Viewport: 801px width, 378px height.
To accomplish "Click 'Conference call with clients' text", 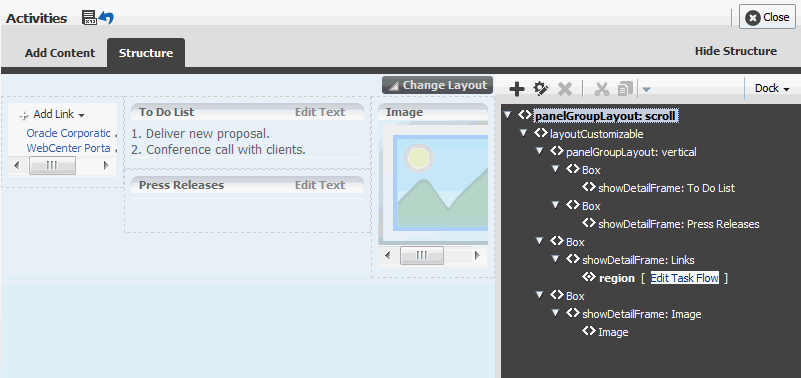I will pyautogui.click(x=225, y=150).
